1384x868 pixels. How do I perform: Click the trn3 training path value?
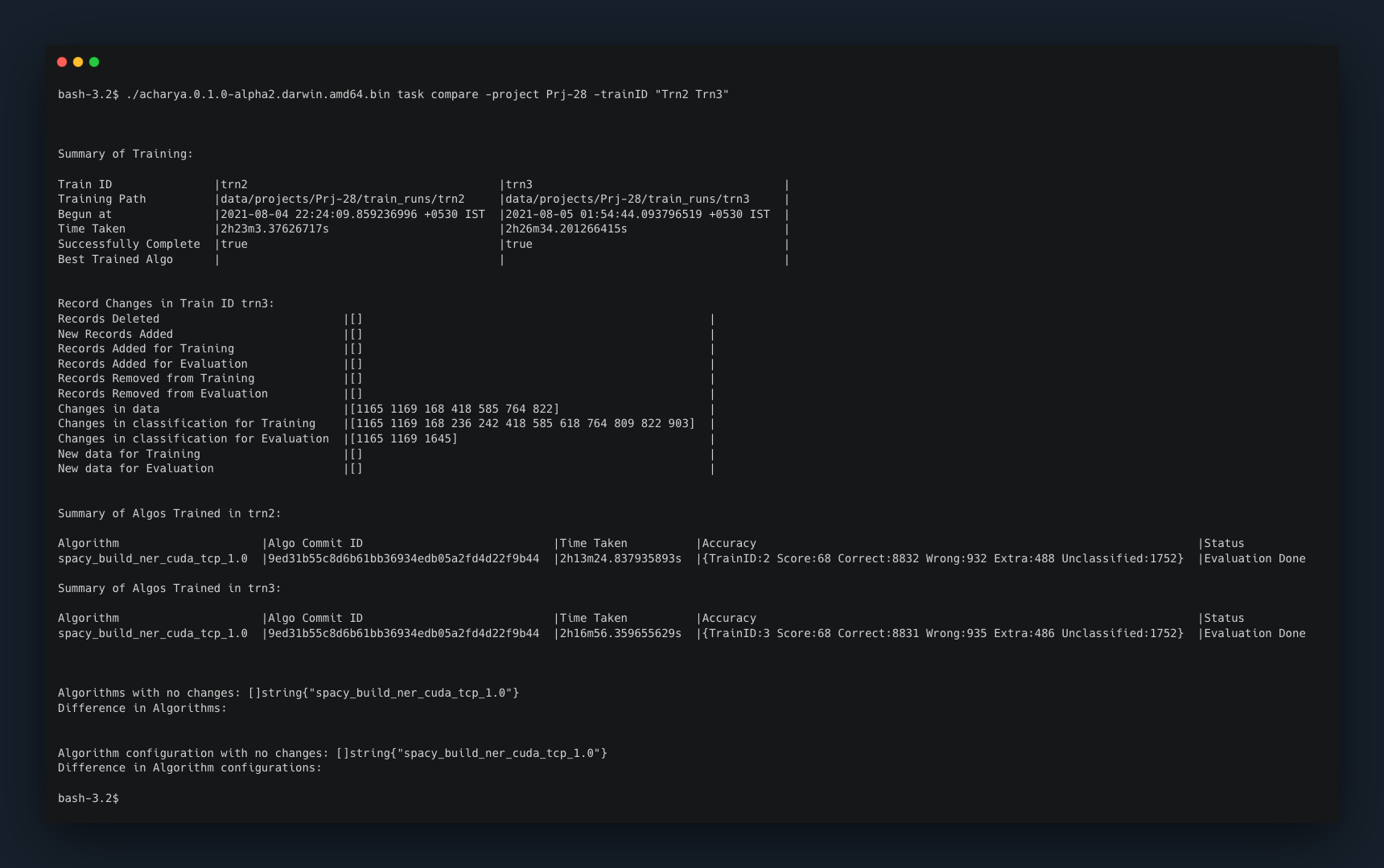[628, 200]
